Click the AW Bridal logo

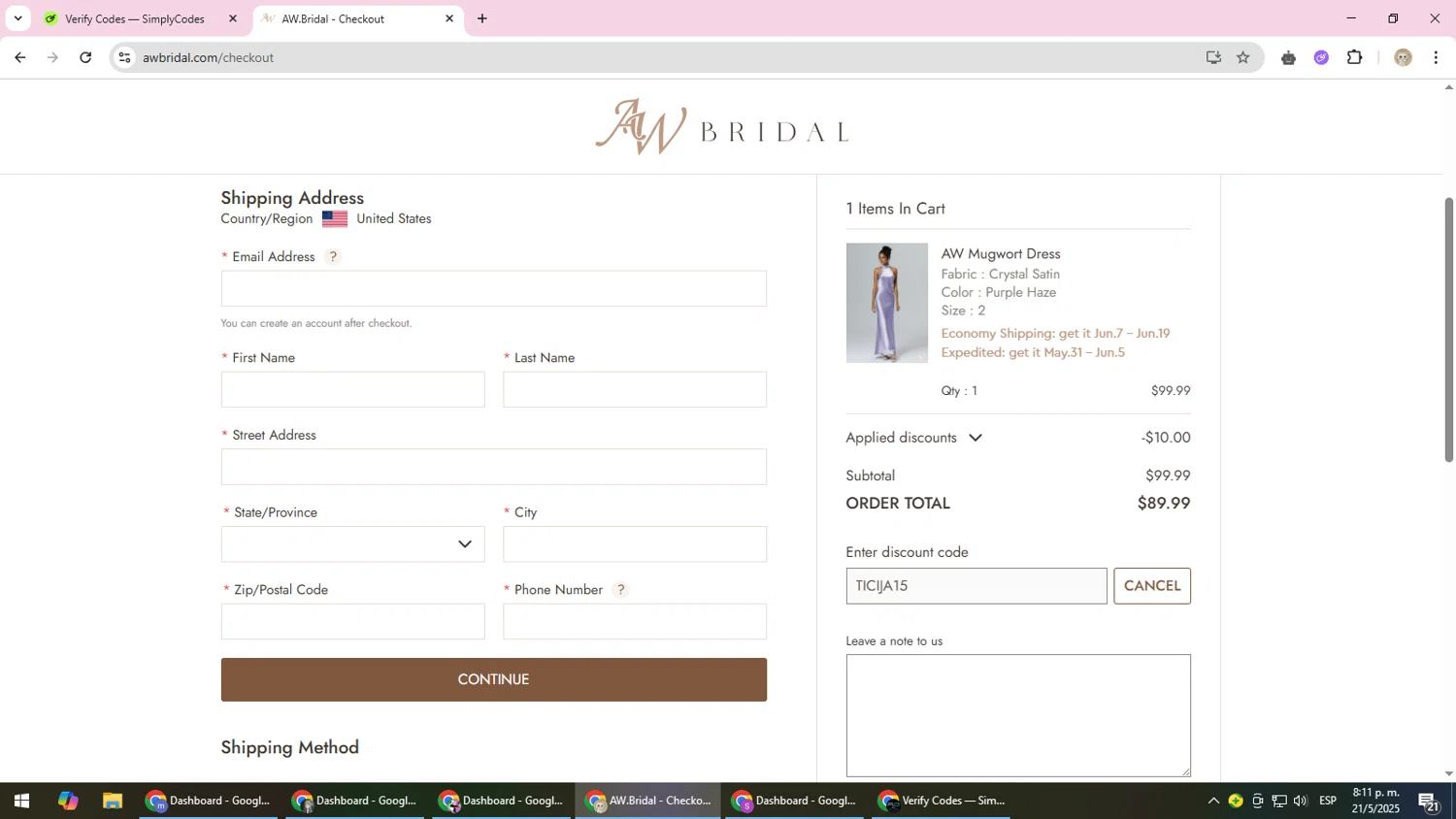[x=722, y=126]
